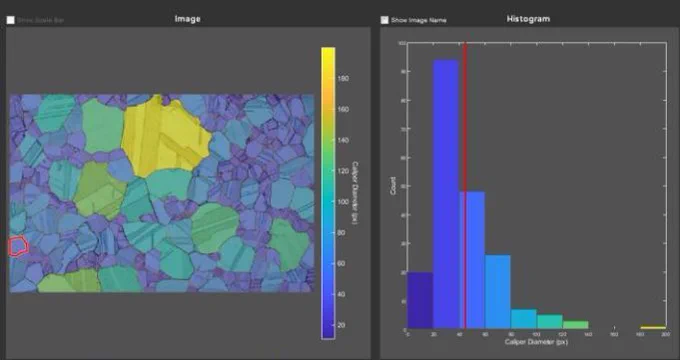Click the red vertical marker line in histogram
This screenshot has height=360, width=680.
point(465,185)
